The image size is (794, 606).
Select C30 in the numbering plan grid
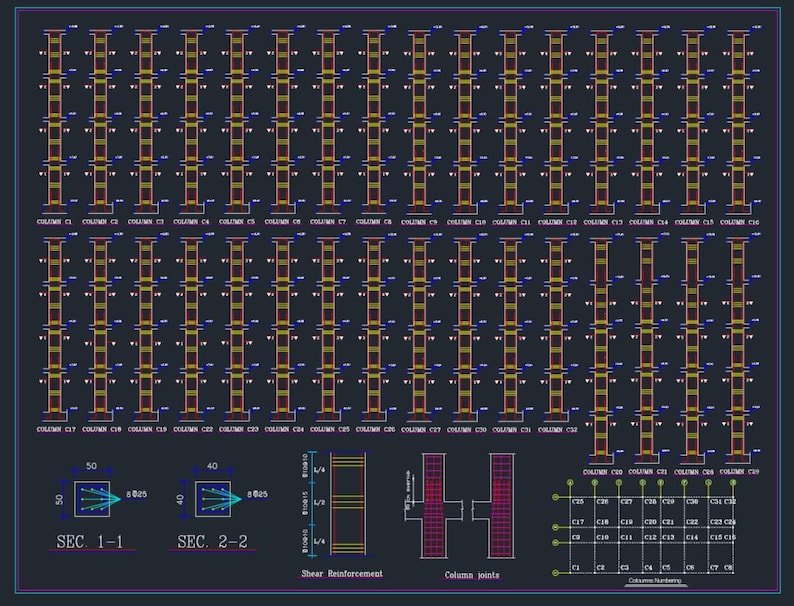click(692, 502)
